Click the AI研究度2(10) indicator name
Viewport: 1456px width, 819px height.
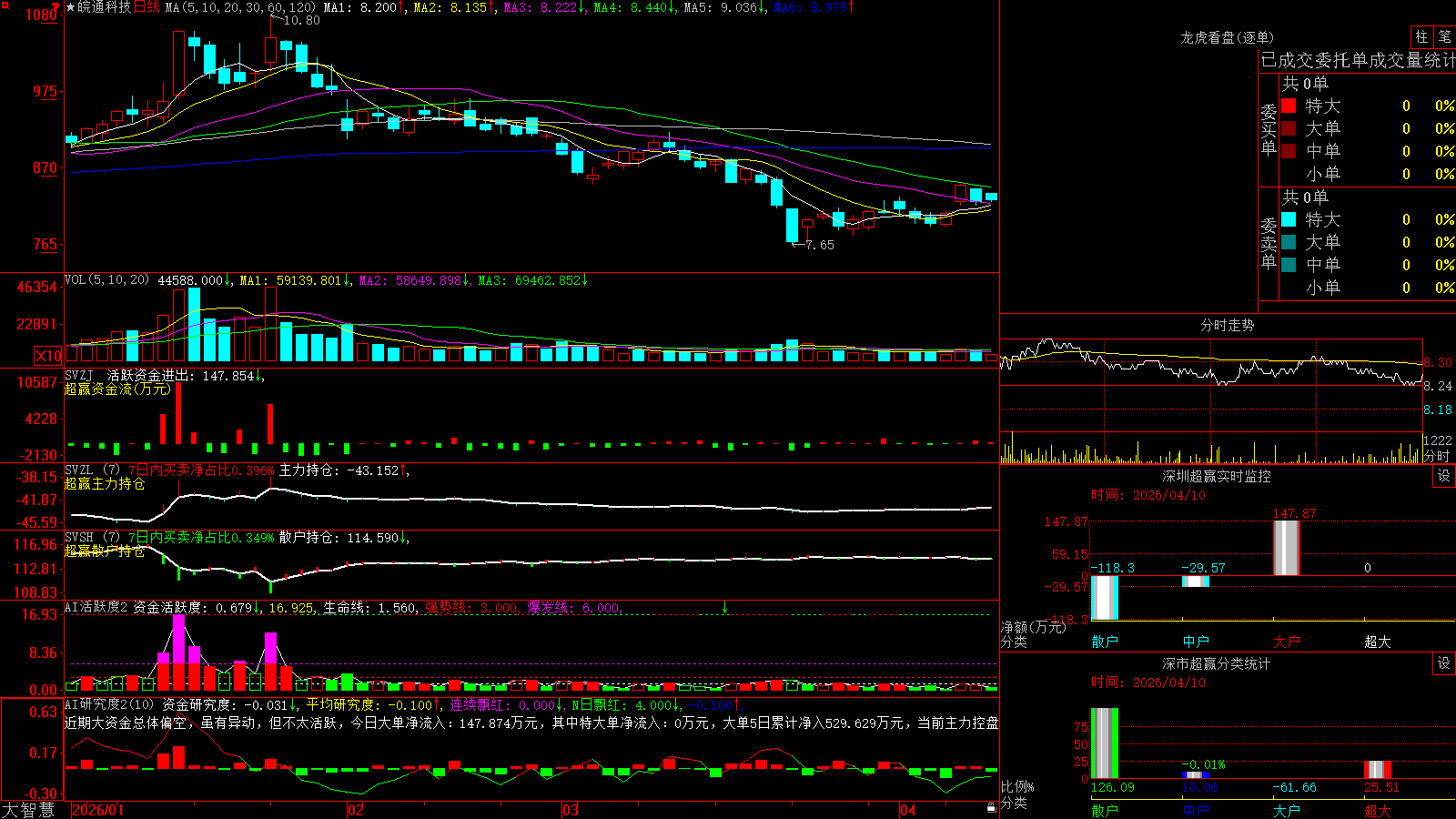tap(109, 704)
